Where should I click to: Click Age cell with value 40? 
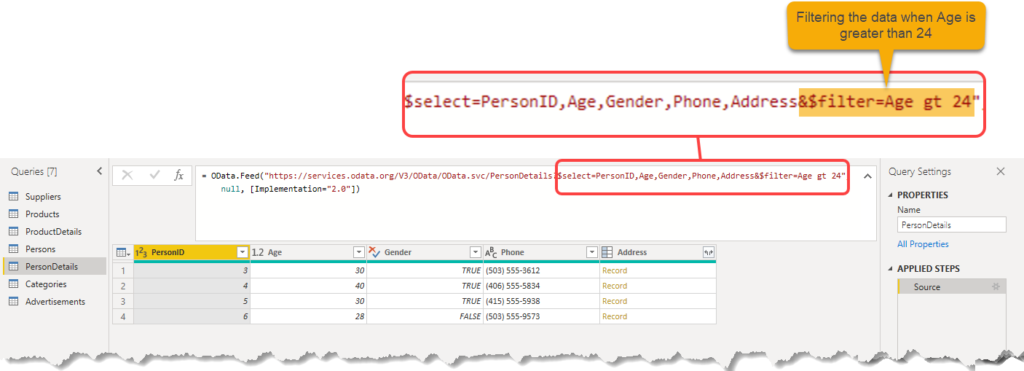point(308,286)
